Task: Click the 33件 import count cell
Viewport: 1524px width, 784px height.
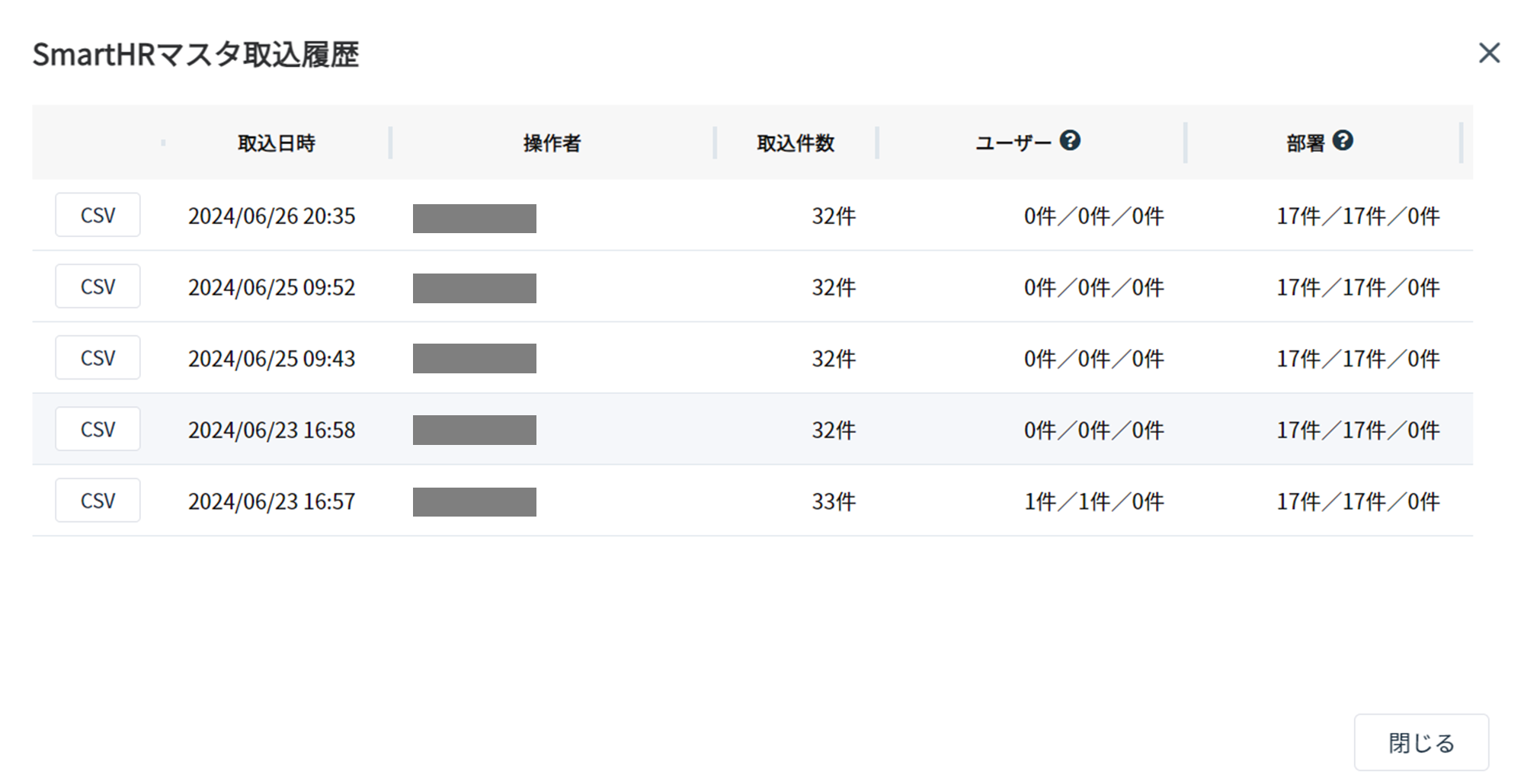Action: (834, 501)
